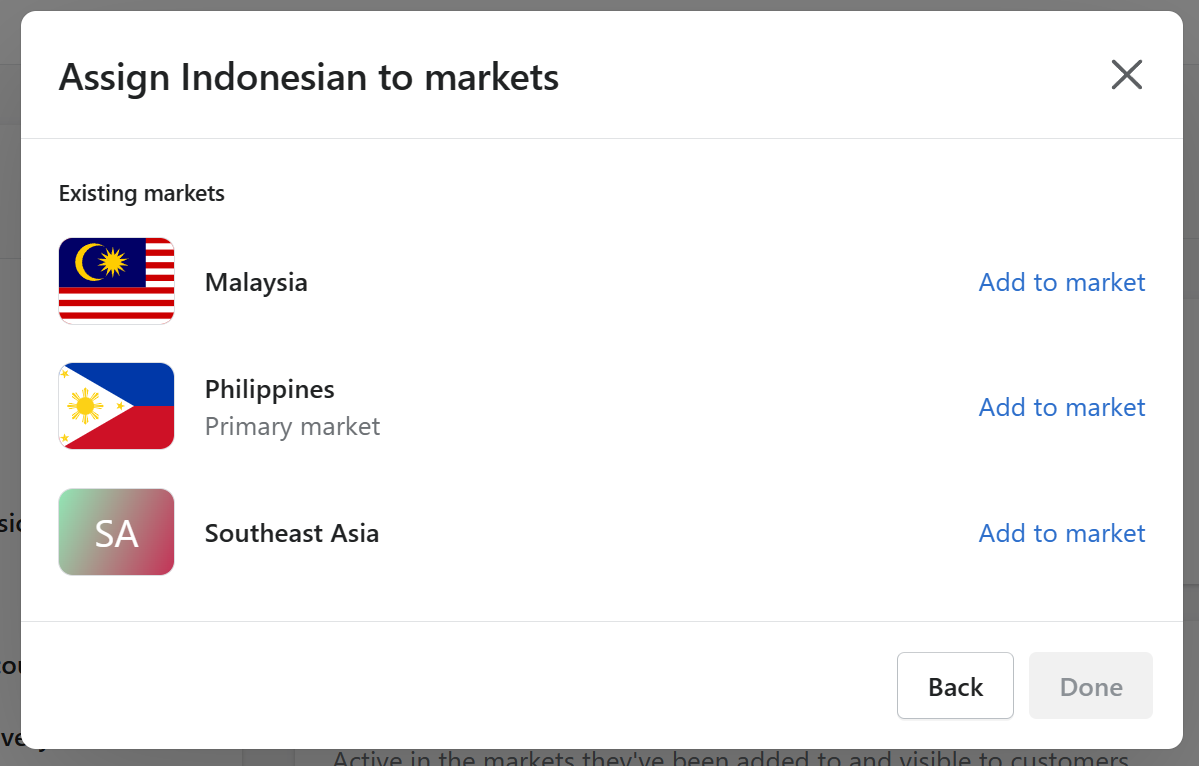The image size is (1199, 766).
Task: Go back with the Back button
Action: coord(955,686)
